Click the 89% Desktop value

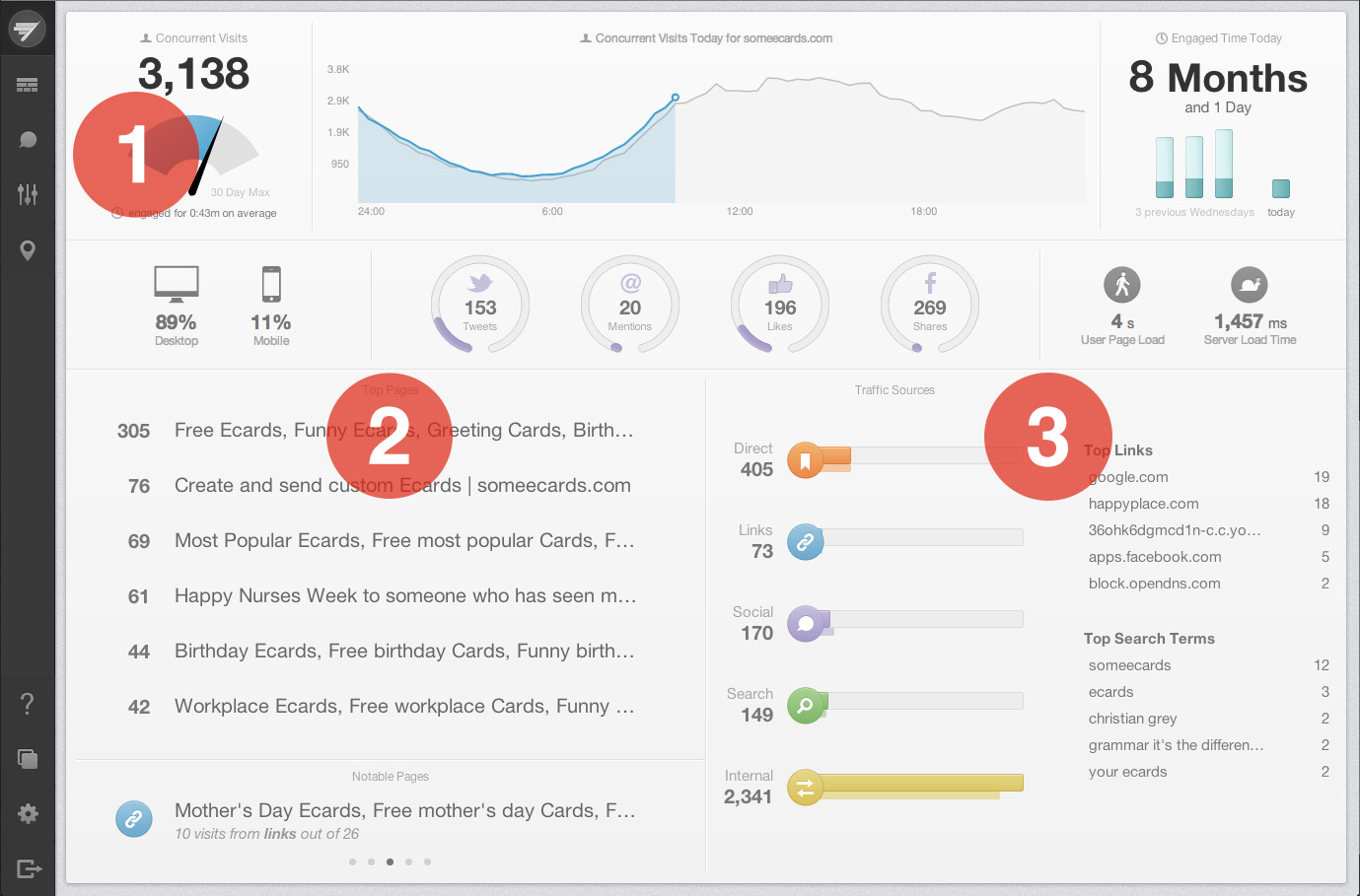click(176, 322)
